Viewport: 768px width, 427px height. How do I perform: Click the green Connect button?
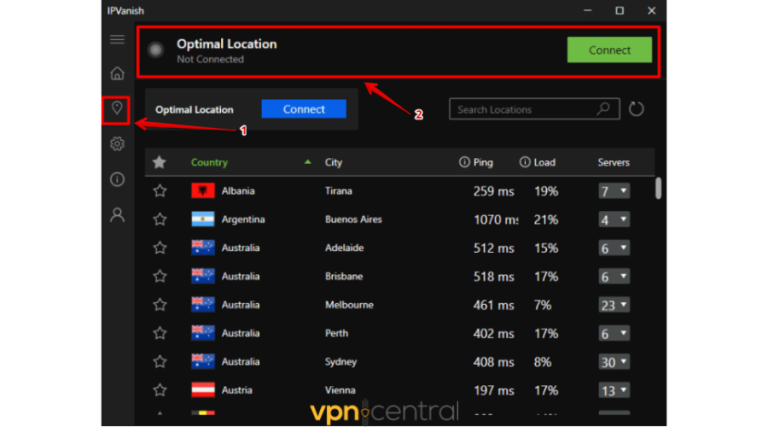point(609,49)
